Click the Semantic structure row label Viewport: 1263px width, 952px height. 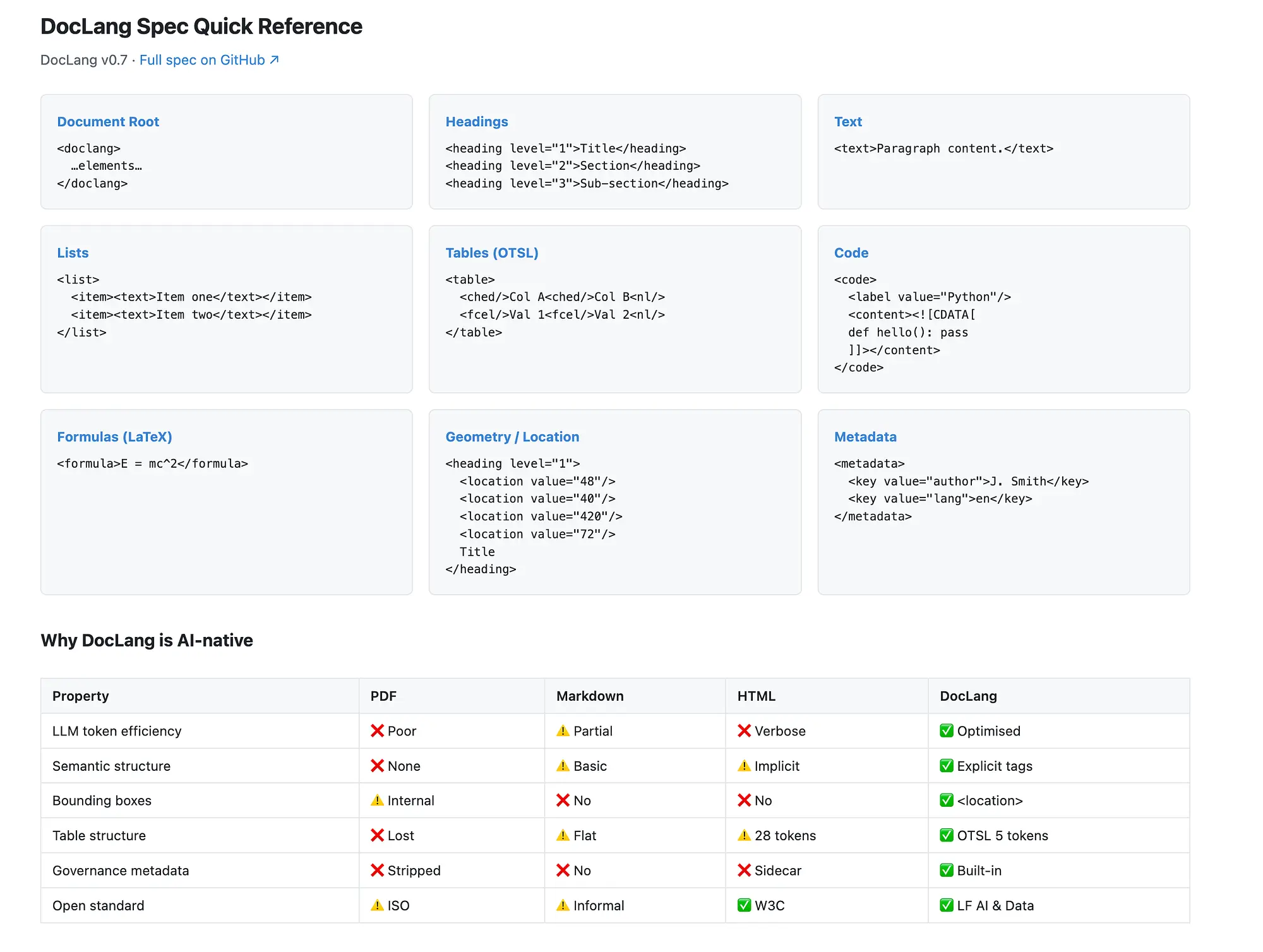[x=111, y=766]
